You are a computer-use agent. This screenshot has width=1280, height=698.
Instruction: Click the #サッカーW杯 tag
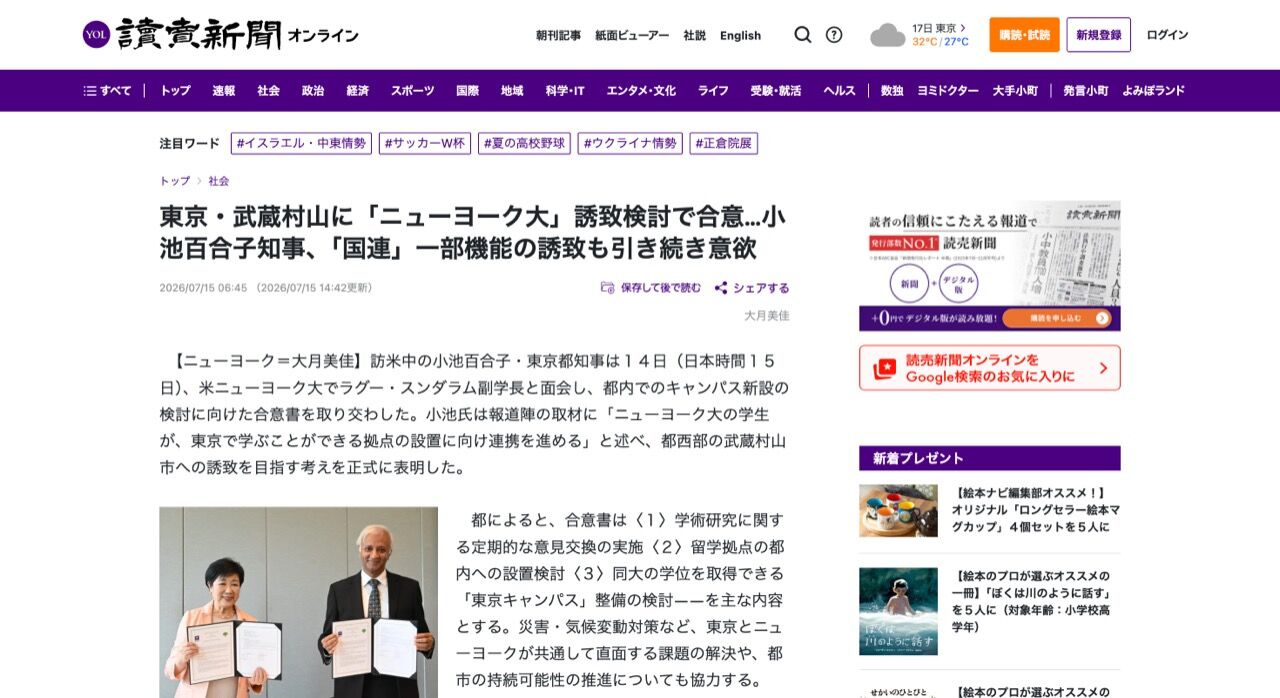[425, 143]
